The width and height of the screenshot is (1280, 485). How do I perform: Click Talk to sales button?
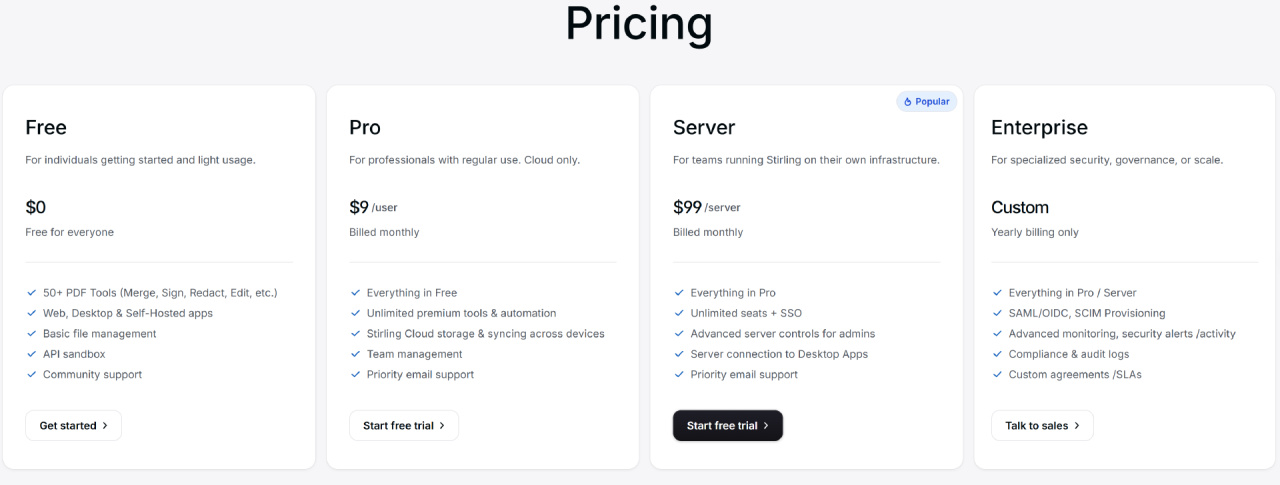pyautogui.click(x=1041, y=425)
